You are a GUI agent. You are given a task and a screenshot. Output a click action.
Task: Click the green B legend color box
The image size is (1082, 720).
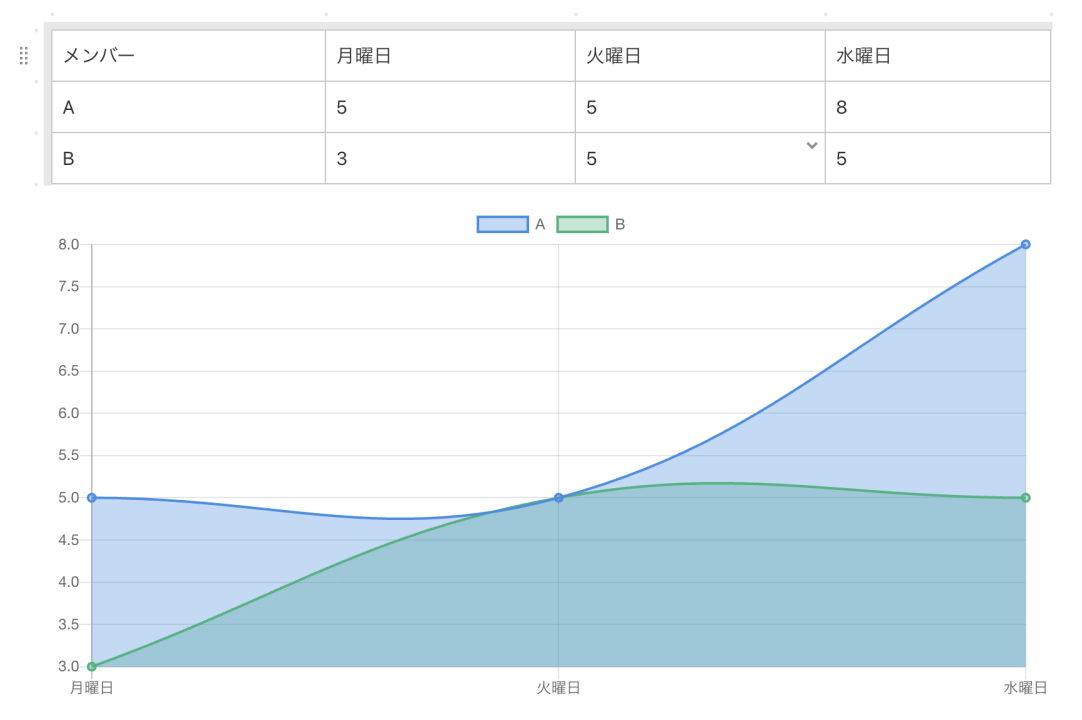pos(582,224)
